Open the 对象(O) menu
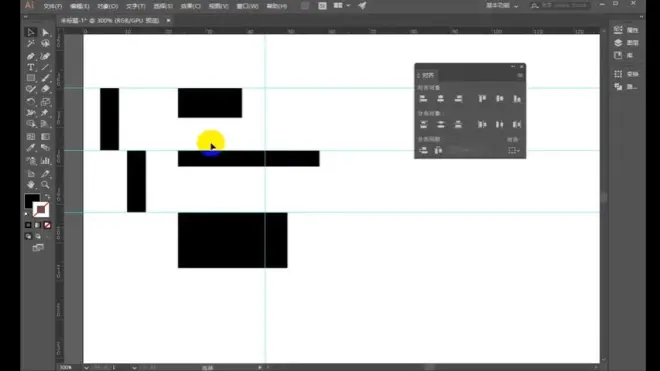Viewport: 660px width, 371px height. coord(108,6)
